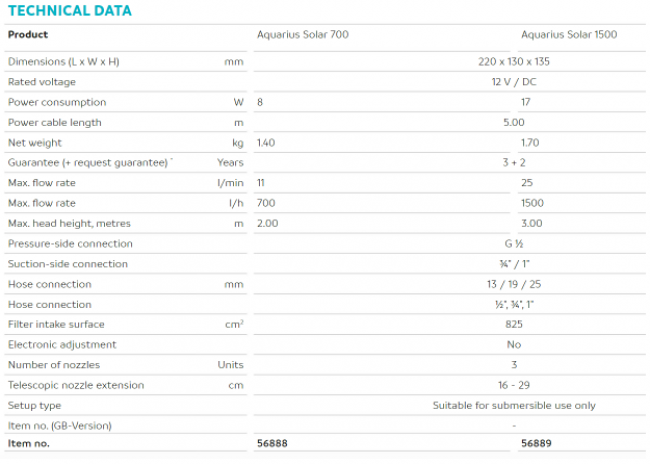Click Suitable for submersible use only
650x464 pixels.
pos(514,406)
